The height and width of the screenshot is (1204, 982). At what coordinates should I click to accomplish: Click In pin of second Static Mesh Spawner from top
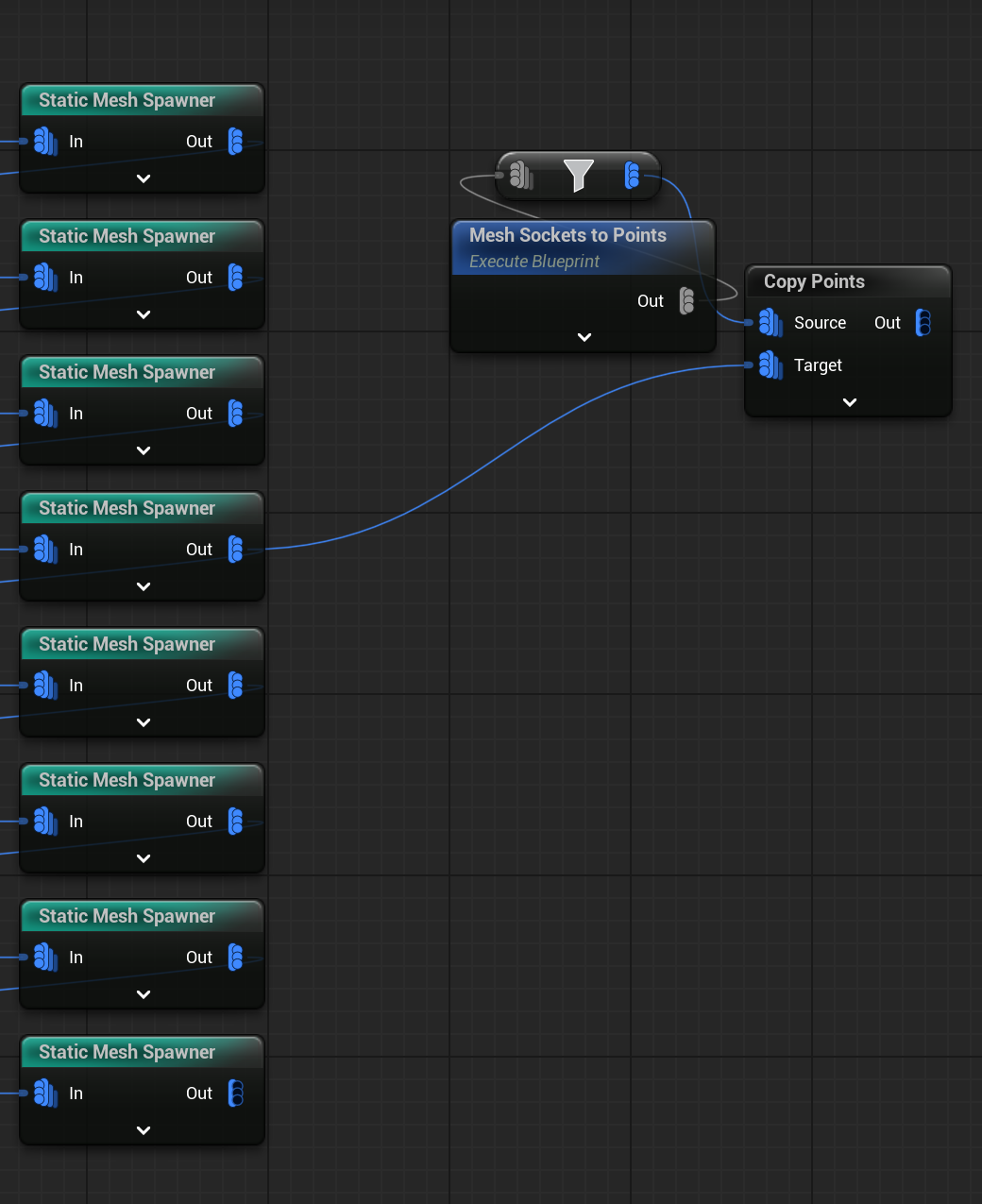point(45,278)
